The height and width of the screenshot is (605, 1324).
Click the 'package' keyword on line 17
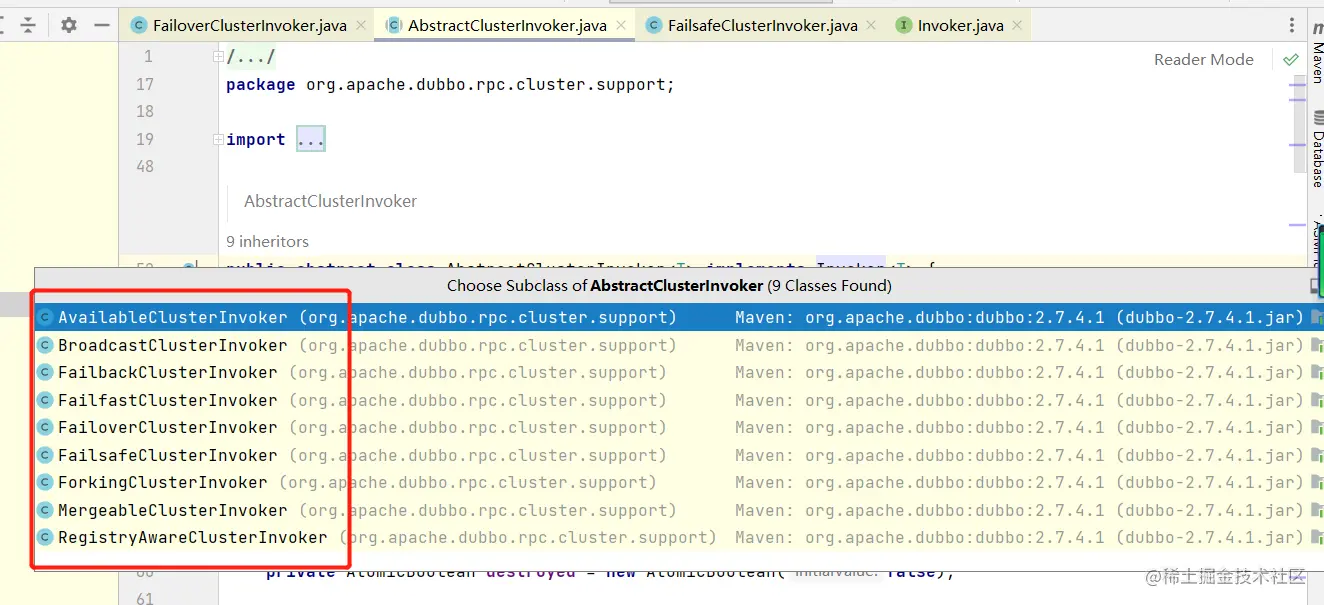pos(260,85)
